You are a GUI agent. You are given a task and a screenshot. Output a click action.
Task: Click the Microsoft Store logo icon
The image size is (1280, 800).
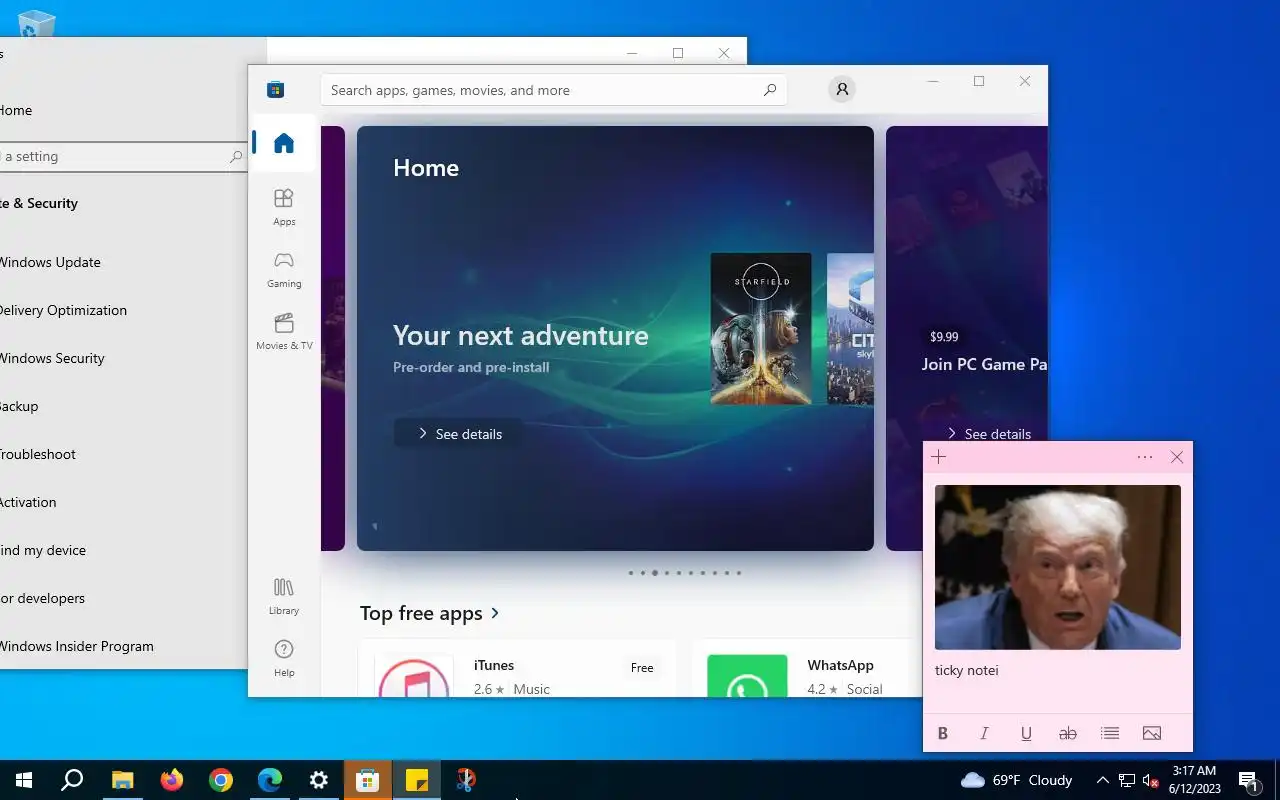tap(276, 90)
